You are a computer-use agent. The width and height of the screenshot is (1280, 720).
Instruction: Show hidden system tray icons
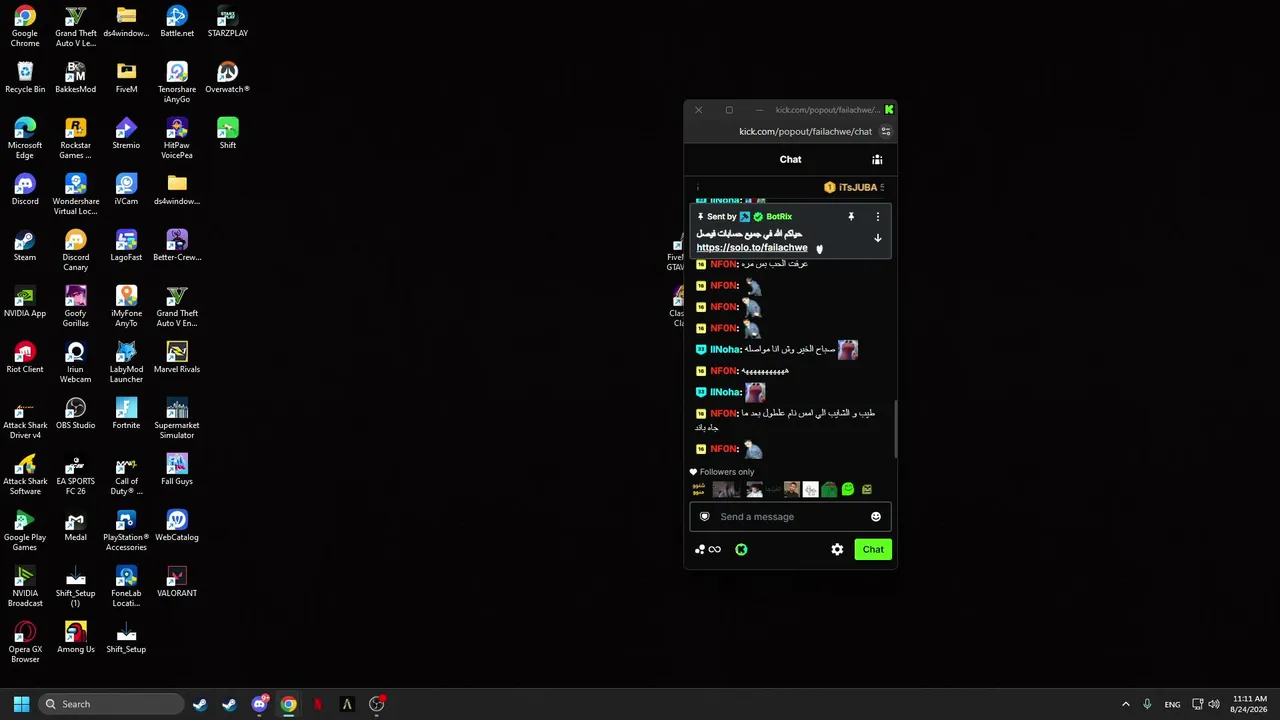click(1125, 704)
